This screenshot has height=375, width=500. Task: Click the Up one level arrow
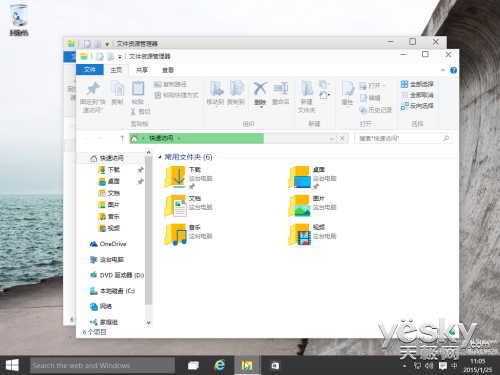122,138
